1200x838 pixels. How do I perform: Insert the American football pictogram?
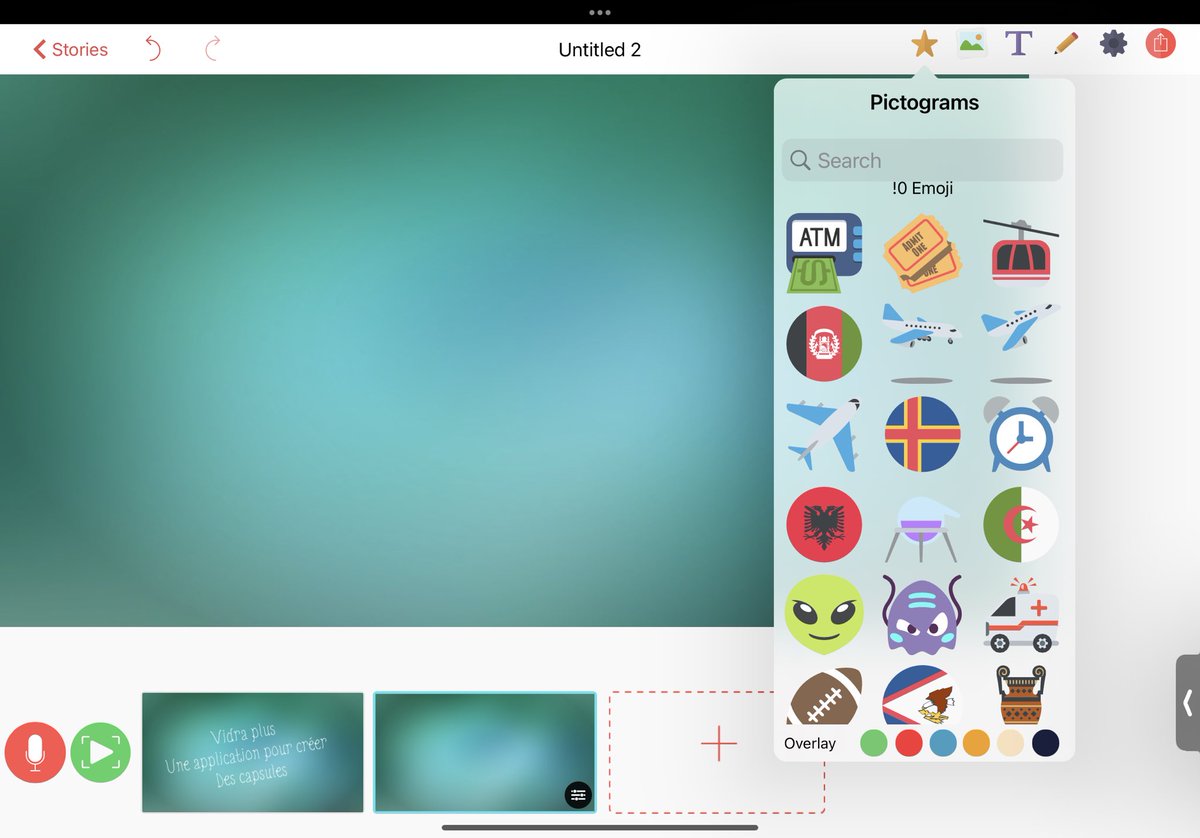[x=824, y=695]
